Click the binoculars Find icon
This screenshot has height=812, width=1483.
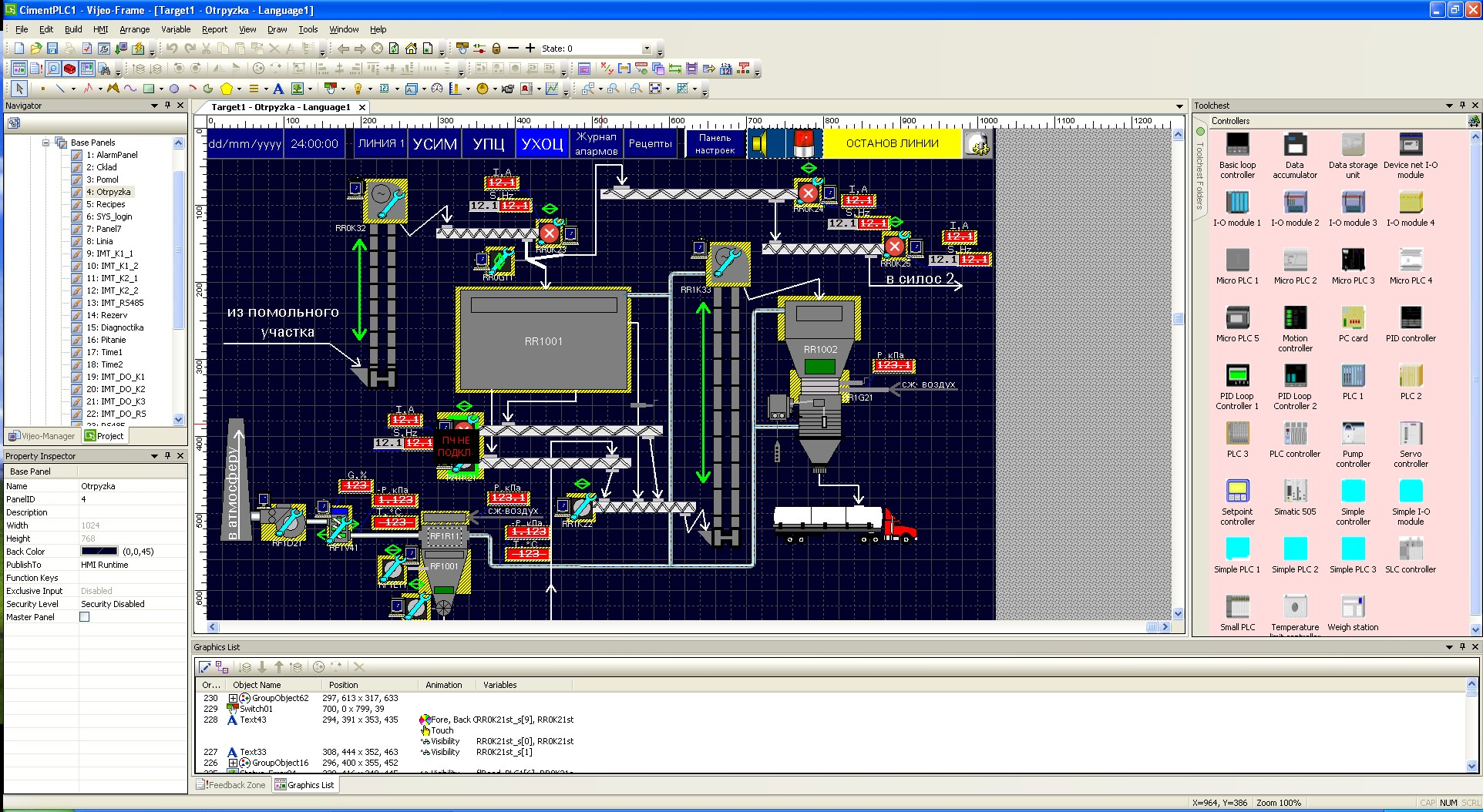tap(104, 69)
